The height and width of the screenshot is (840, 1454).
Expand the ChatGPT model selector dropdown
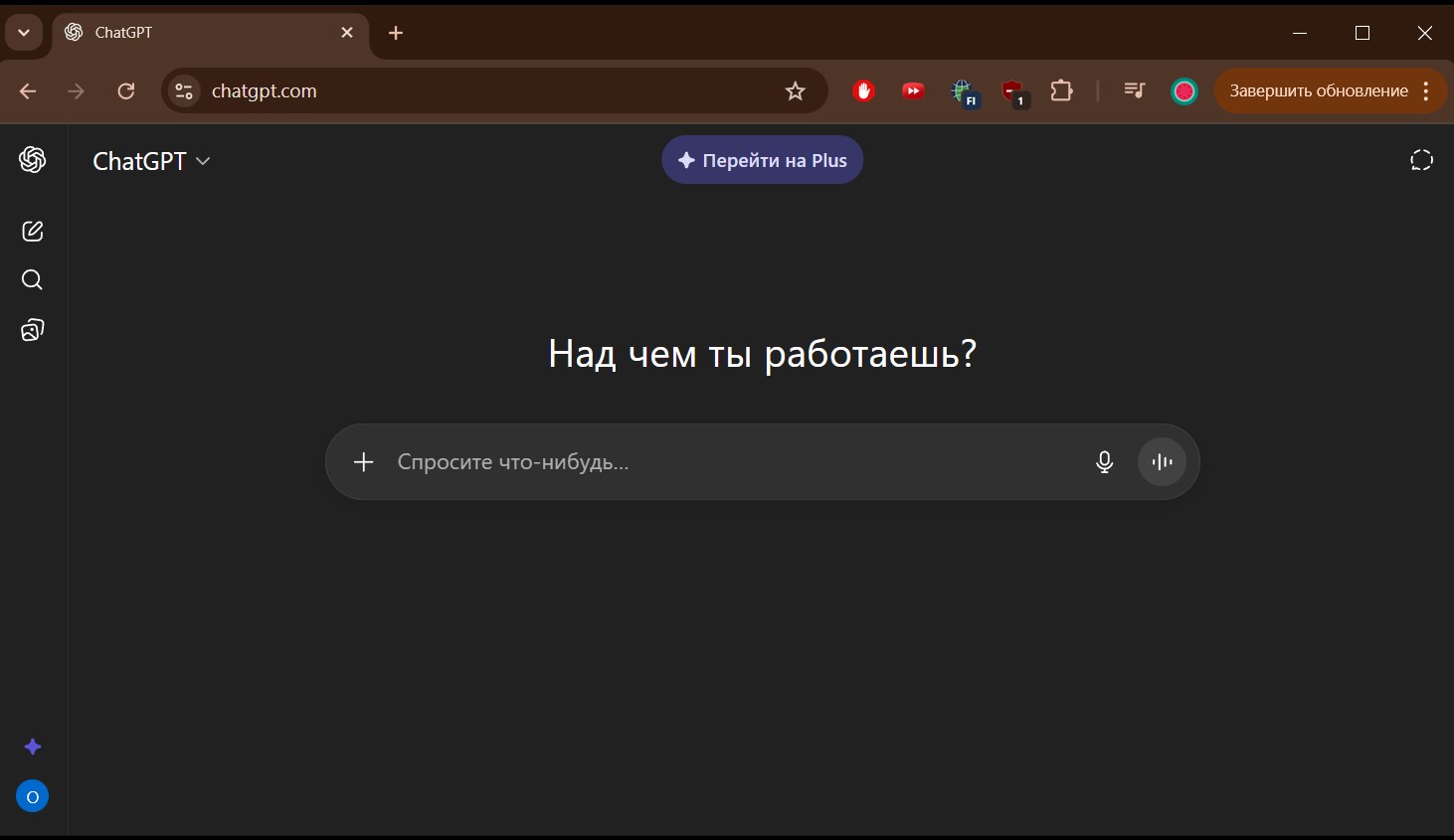151,160
